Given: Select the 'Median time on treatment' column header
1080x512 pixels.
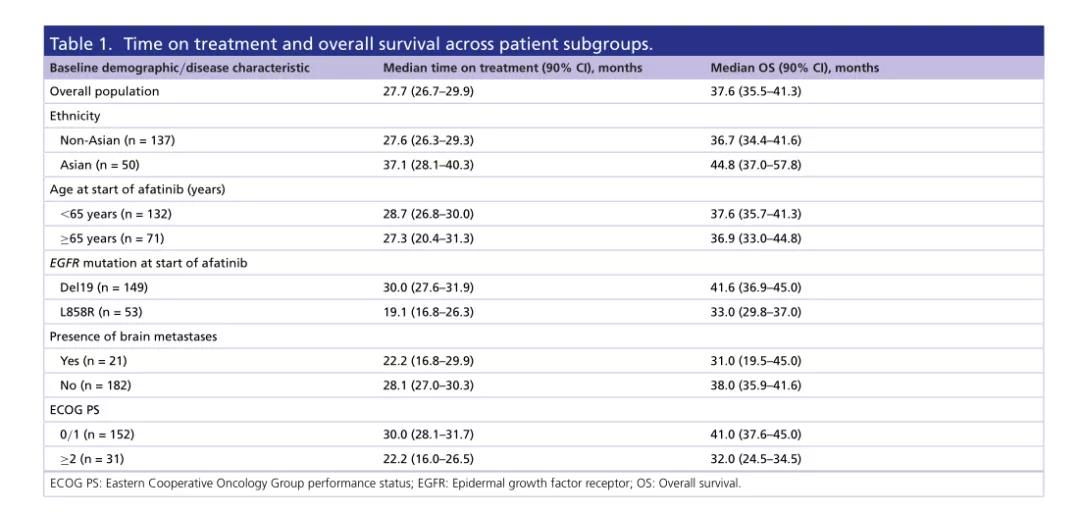Looking at the screenshot, I should click(513, 68).
